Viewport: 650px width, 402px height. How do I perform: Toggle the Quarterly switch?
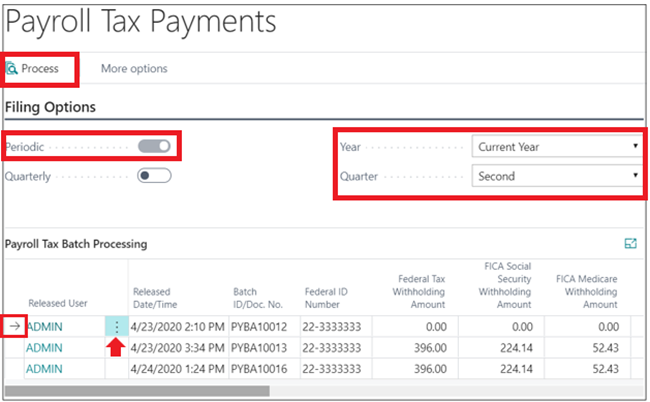click(x=154, y=176)
